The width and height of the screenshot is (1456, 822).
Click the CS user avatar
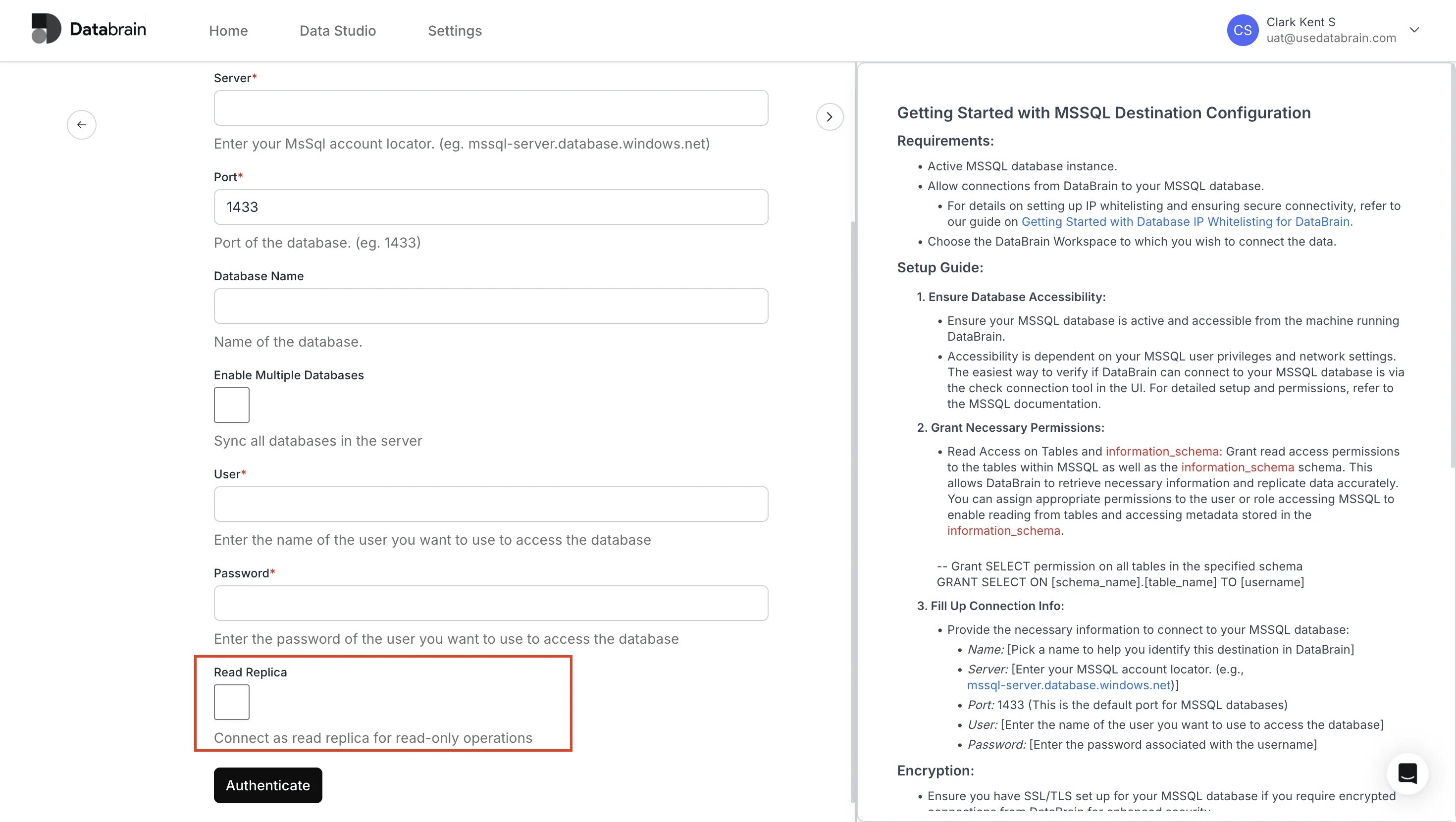tap(1243, 30)
